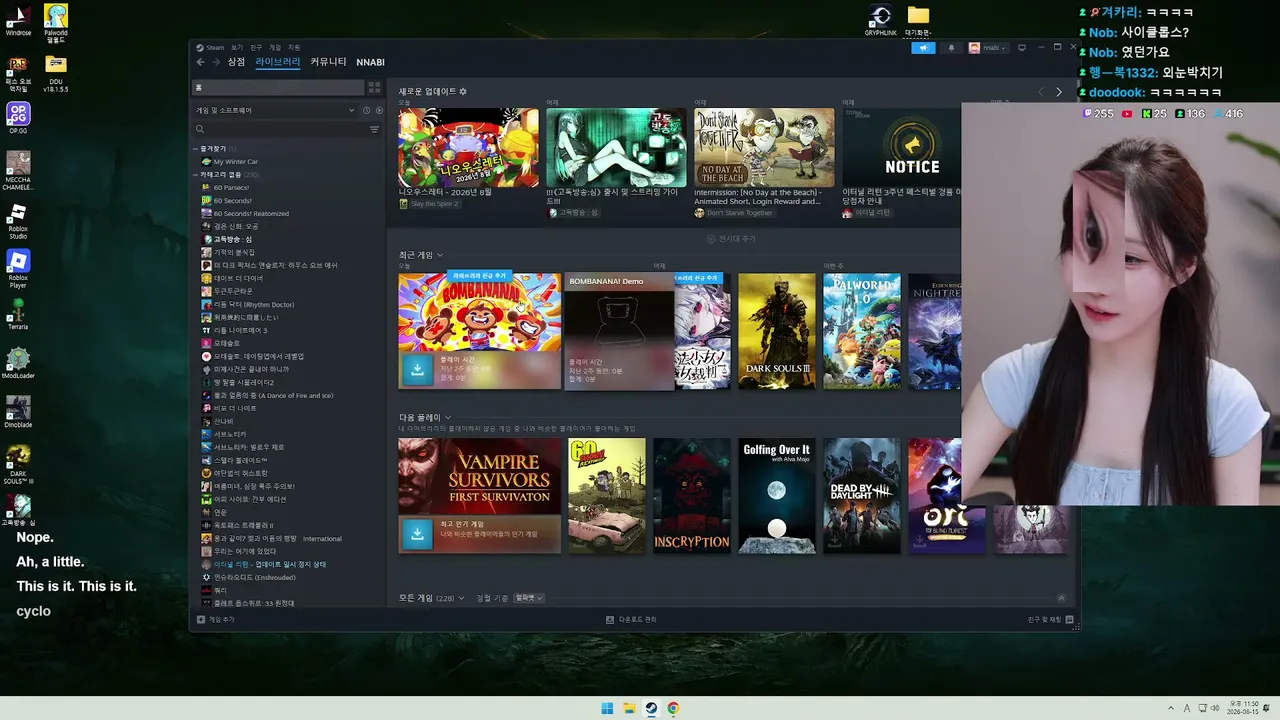Open Roblox Studio desktop icon
The height and width of the screenshot is (720, 1280).
(x=18, y=221)
